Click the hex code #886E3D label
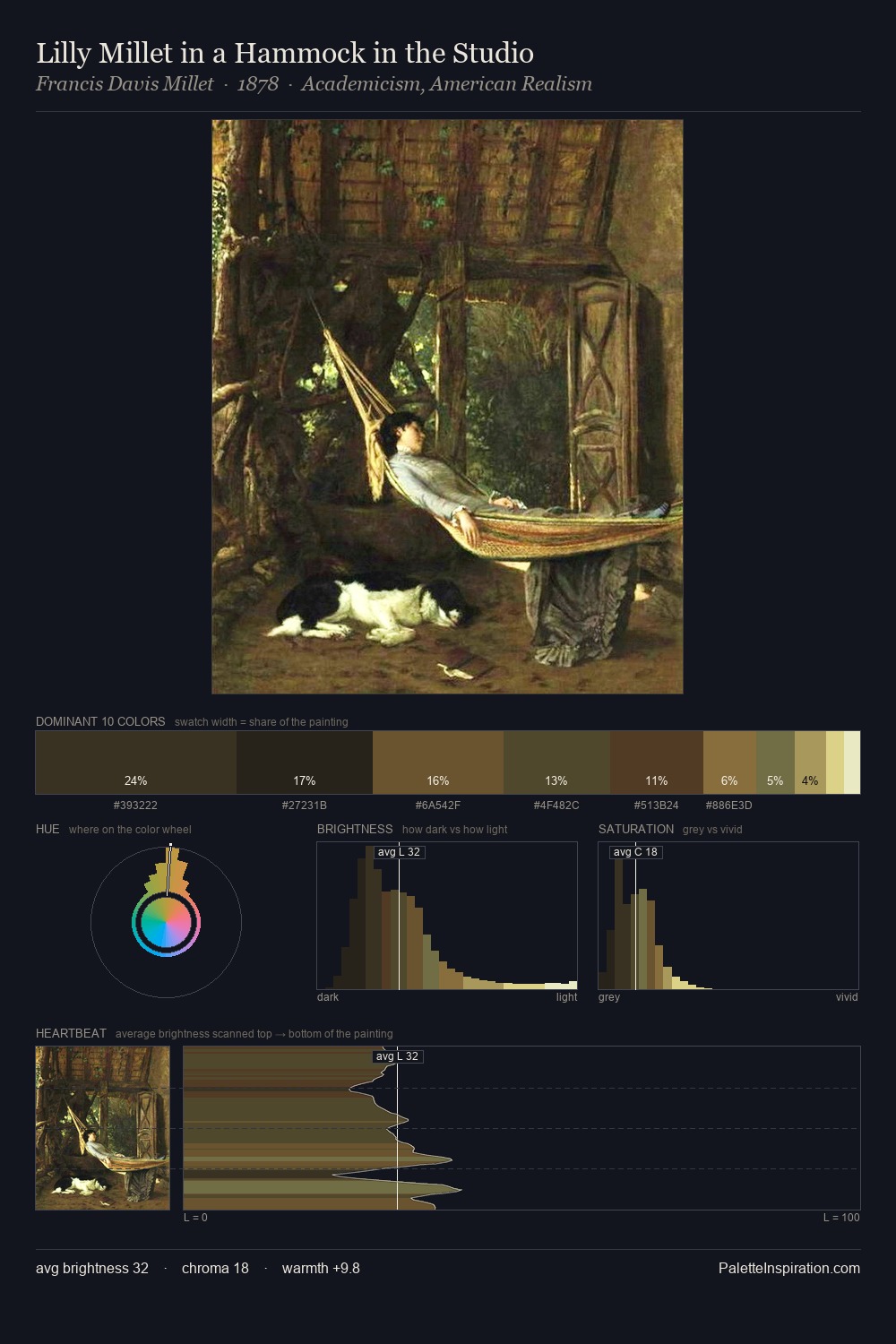The width and height of the screenshot is (896, 1344). pyautogui.click(x=728, y=806)
